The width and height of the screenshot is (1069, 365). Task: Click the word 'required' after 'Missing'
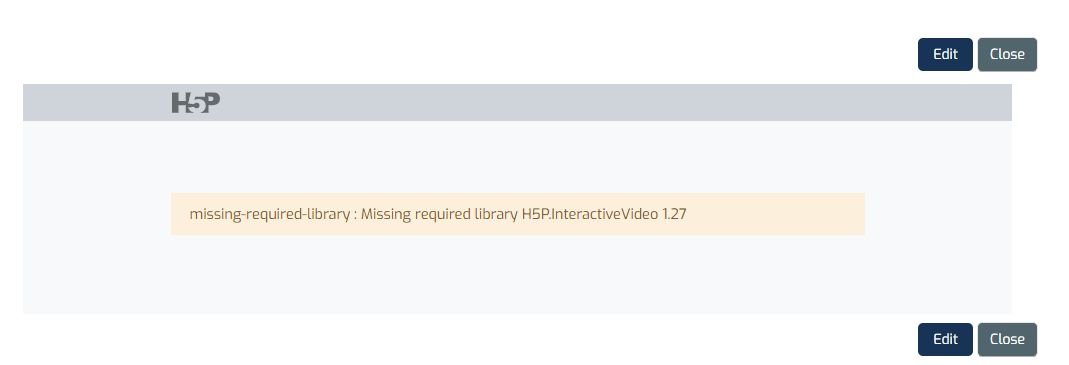coord(442,214)
